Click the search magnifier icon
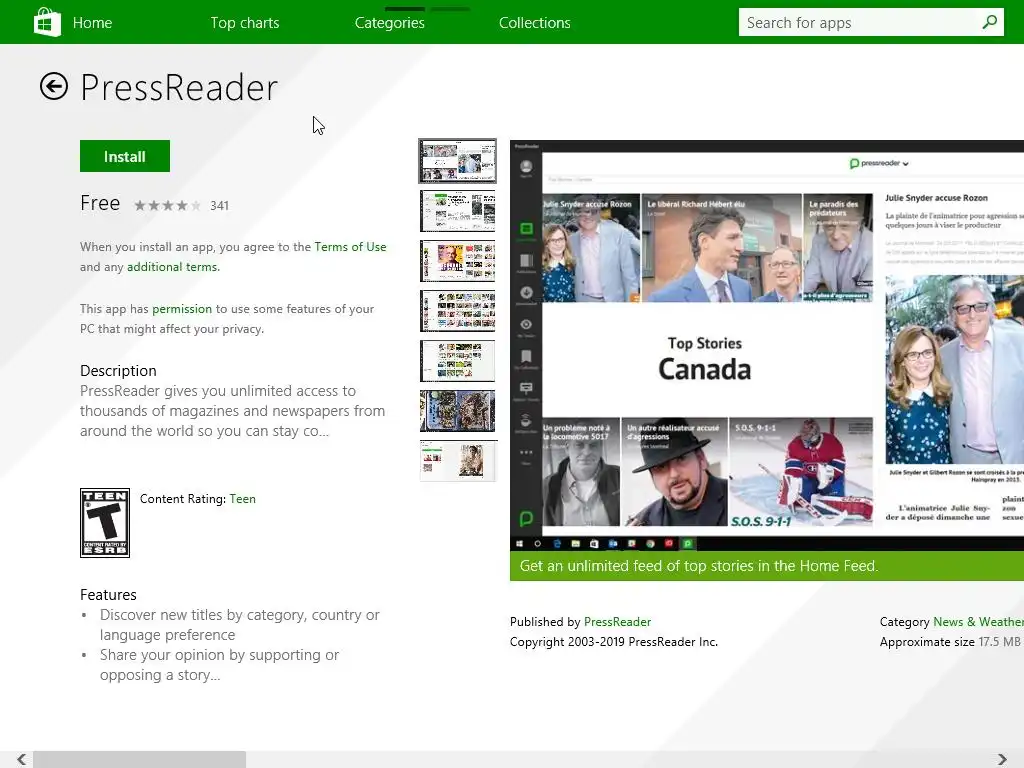This screenshot has height=768, width=1024. [989, 22]
